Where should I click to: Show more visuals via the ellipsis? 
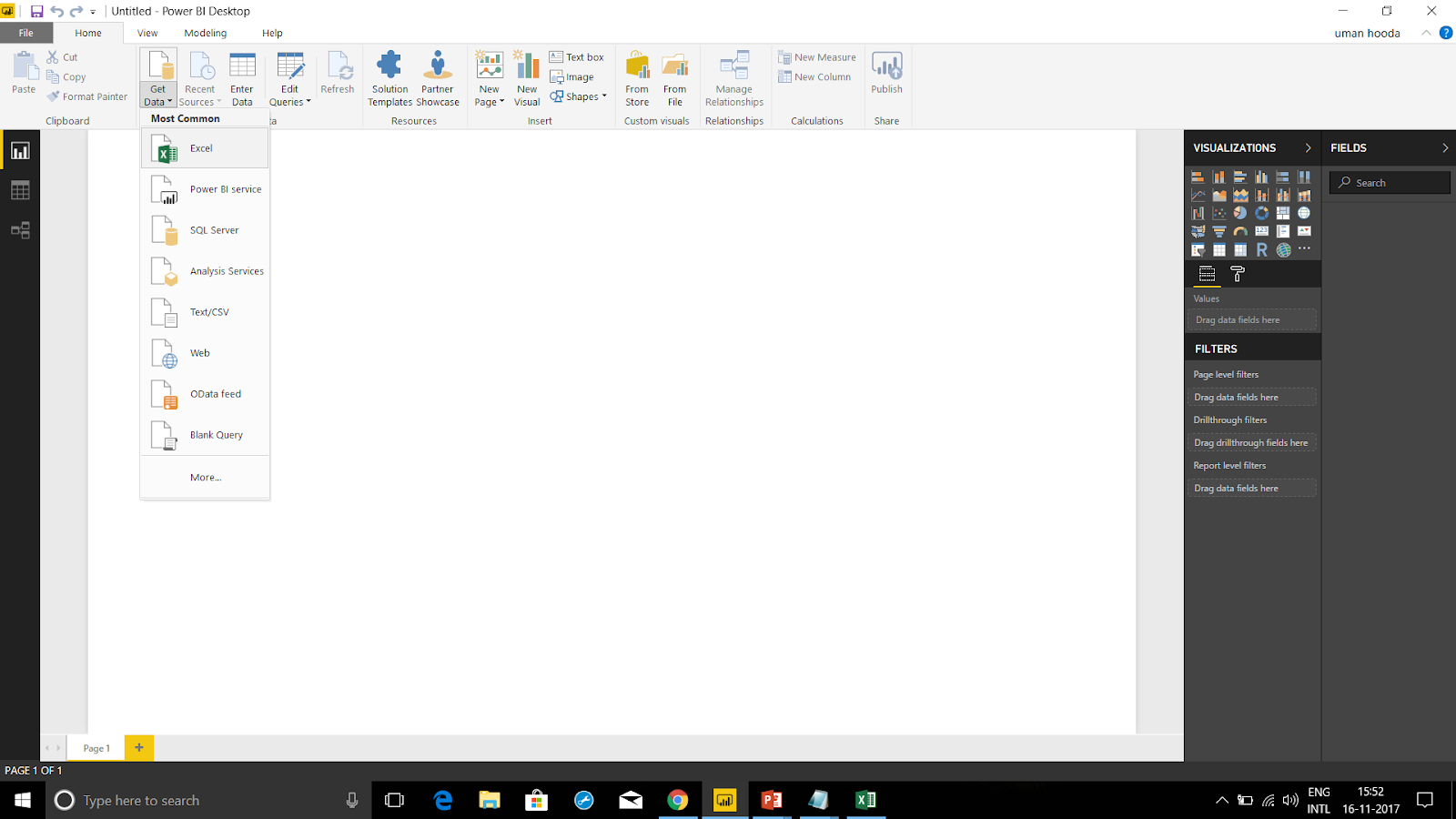click(1304, 249)
